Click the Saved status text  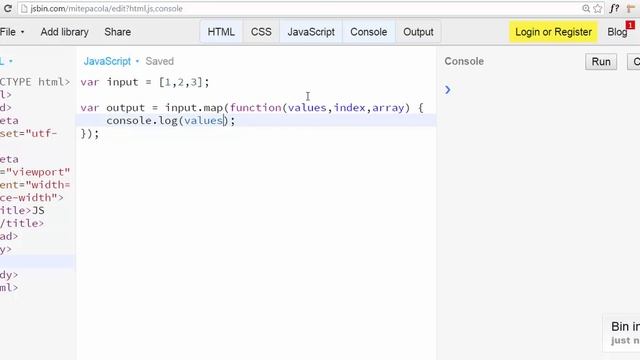(x=160, y=61)
